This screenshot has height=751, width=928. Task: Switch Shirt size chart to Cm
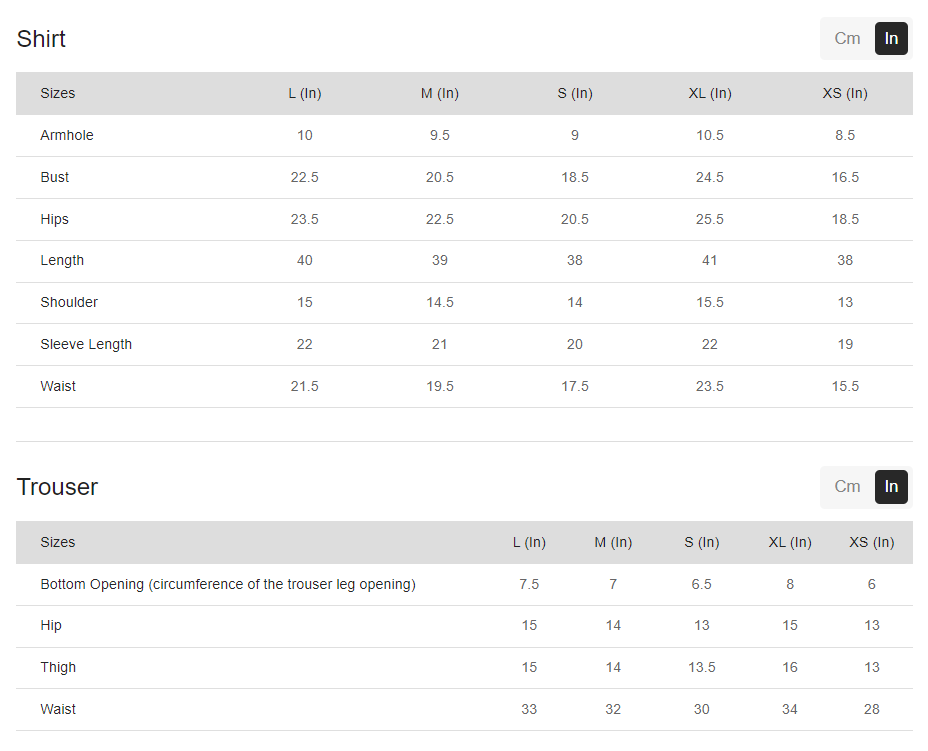(847, 39)
